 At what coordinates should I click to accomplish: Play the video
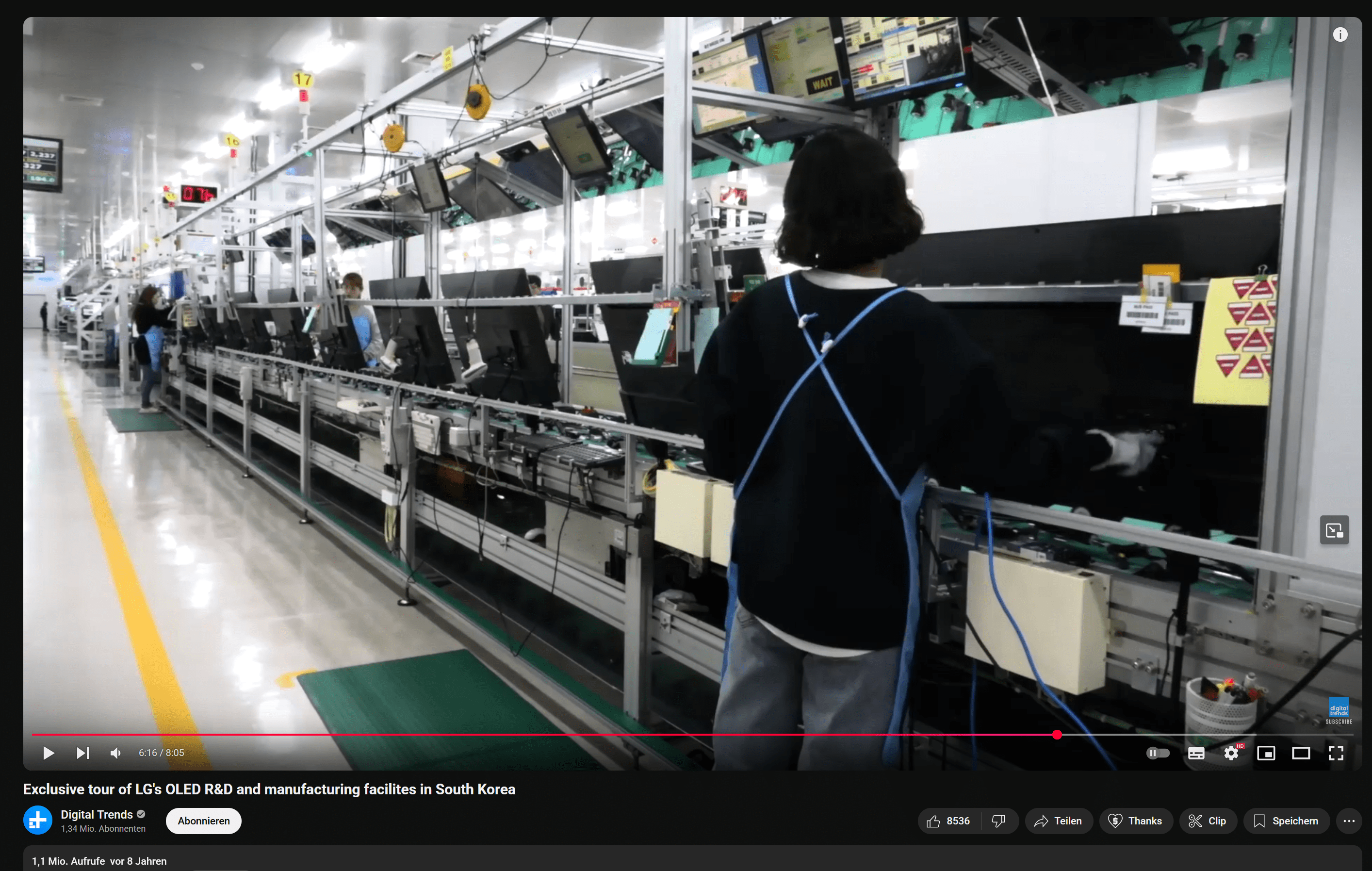[x=49, y=753]
